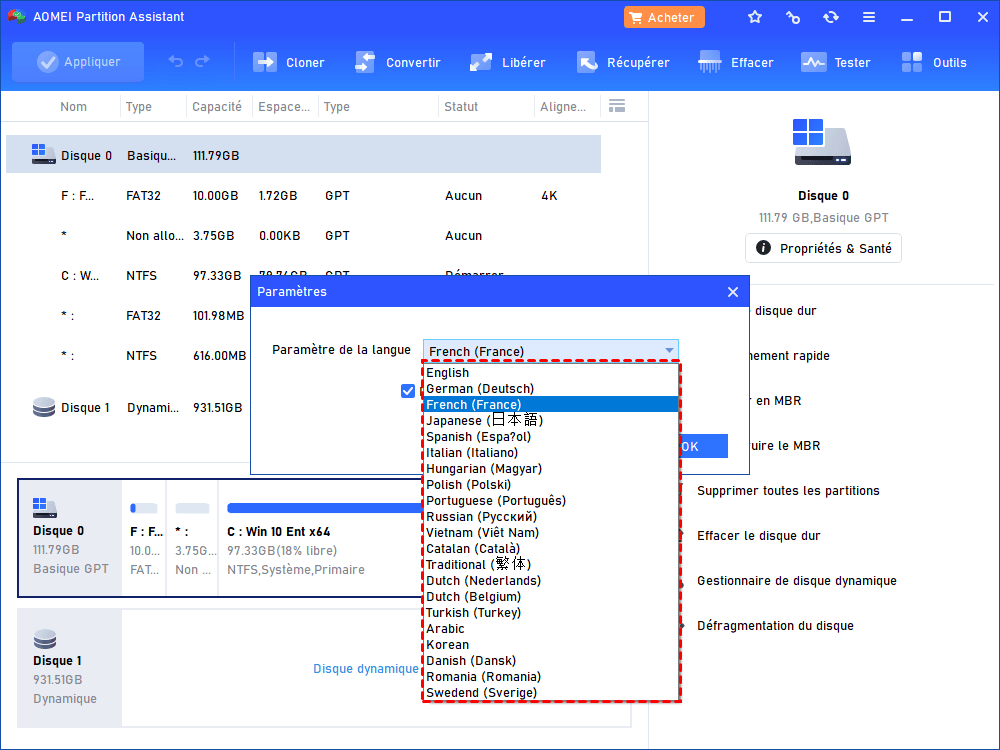Click the Acheter purchase button

tap(664, 17)
